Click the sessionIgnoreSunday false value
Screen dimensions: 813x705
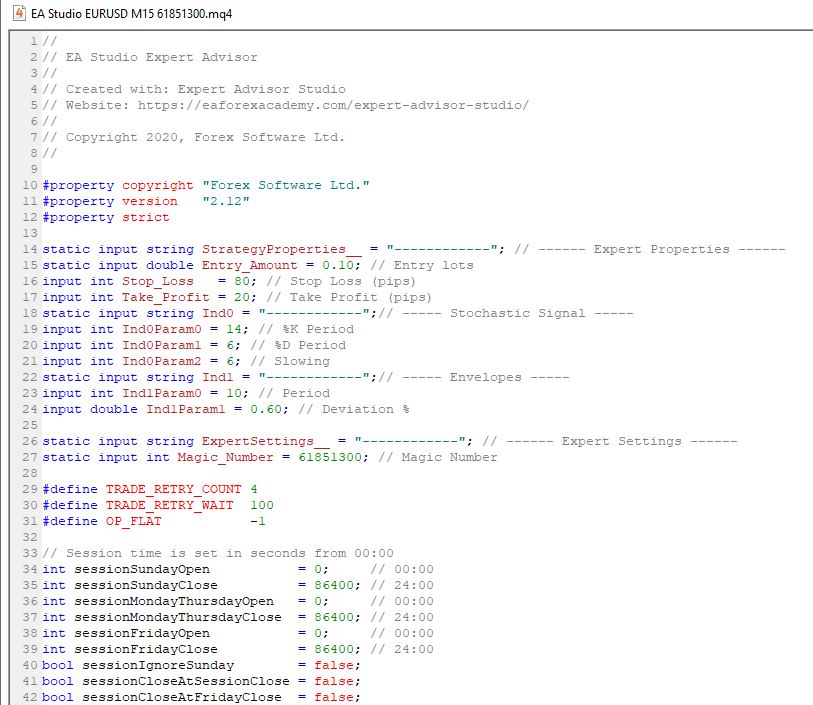click(x=334, y=665)
